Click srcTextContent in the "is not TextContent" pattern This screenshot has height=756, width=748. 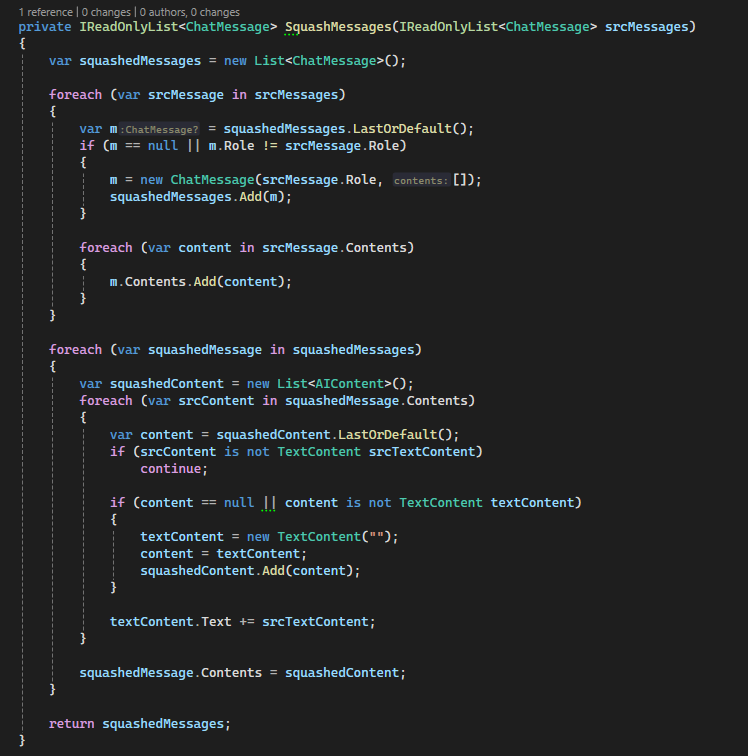point(422,452)
